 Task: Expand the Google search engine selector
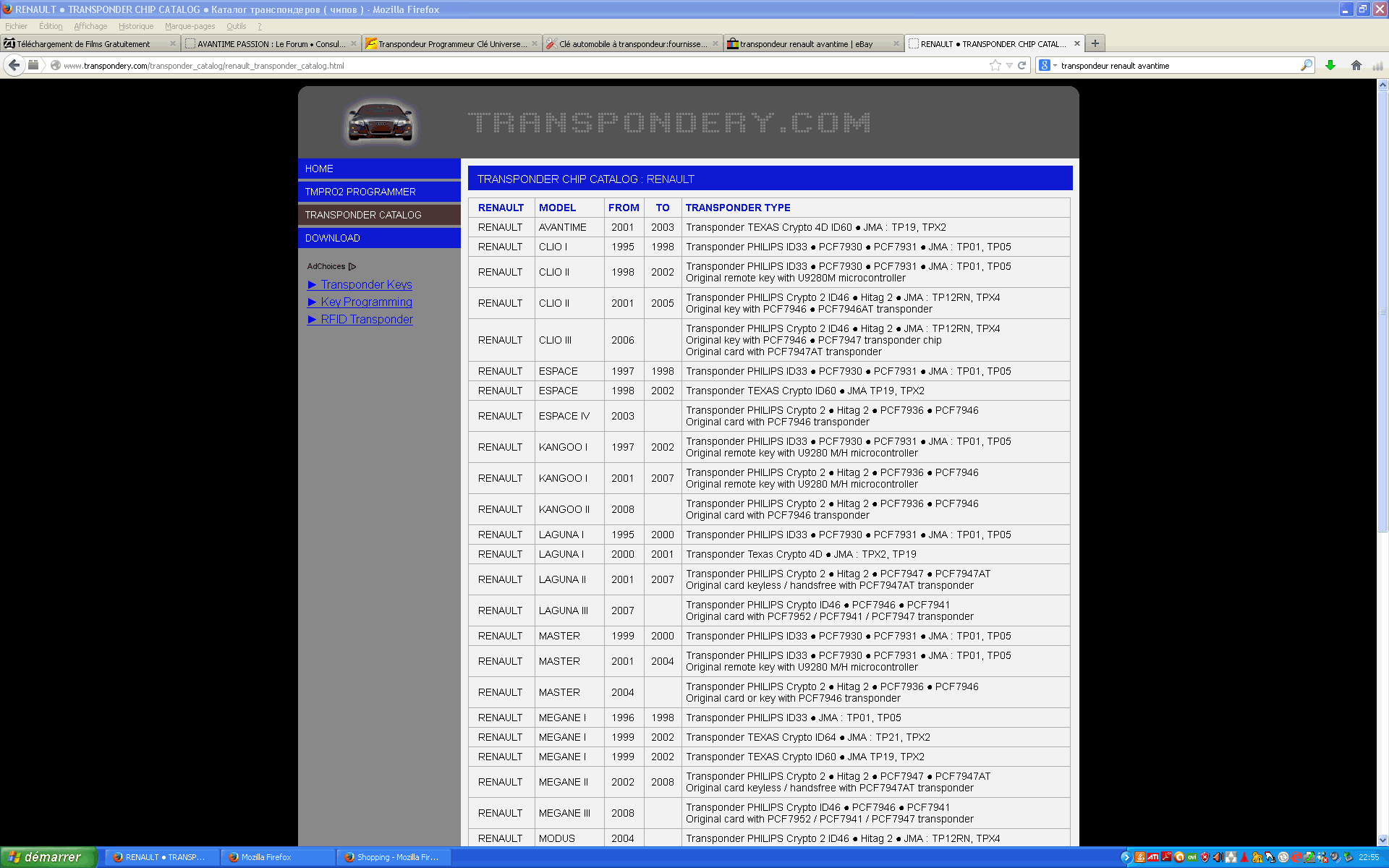point(1048,65)
